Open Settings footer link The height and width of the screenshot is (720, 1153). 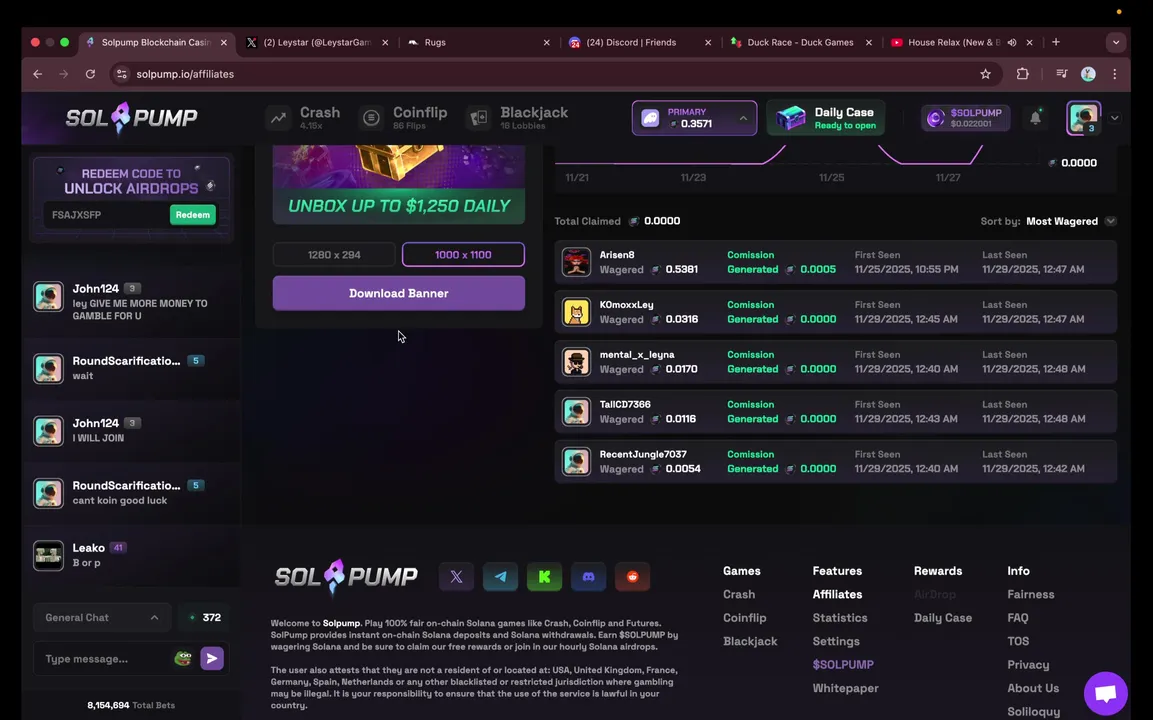tap(836, 641)
